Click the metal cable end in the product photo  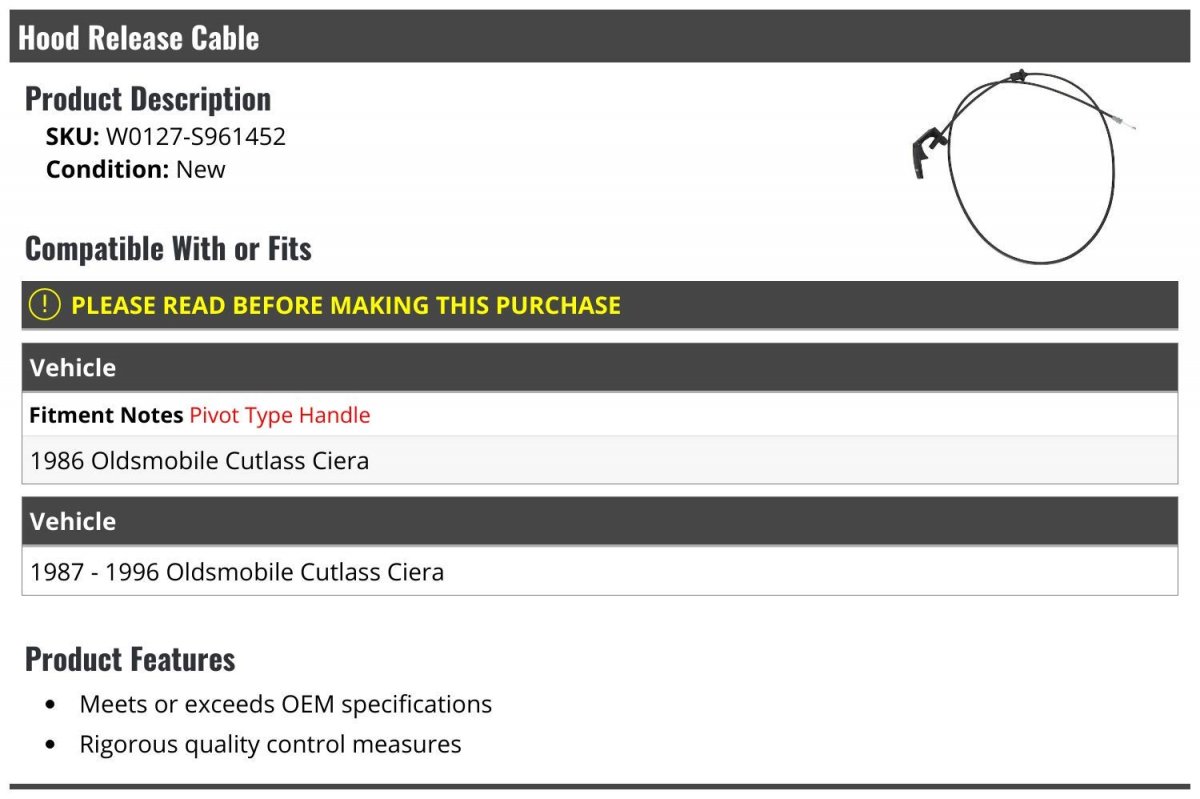click(1125, 125)
